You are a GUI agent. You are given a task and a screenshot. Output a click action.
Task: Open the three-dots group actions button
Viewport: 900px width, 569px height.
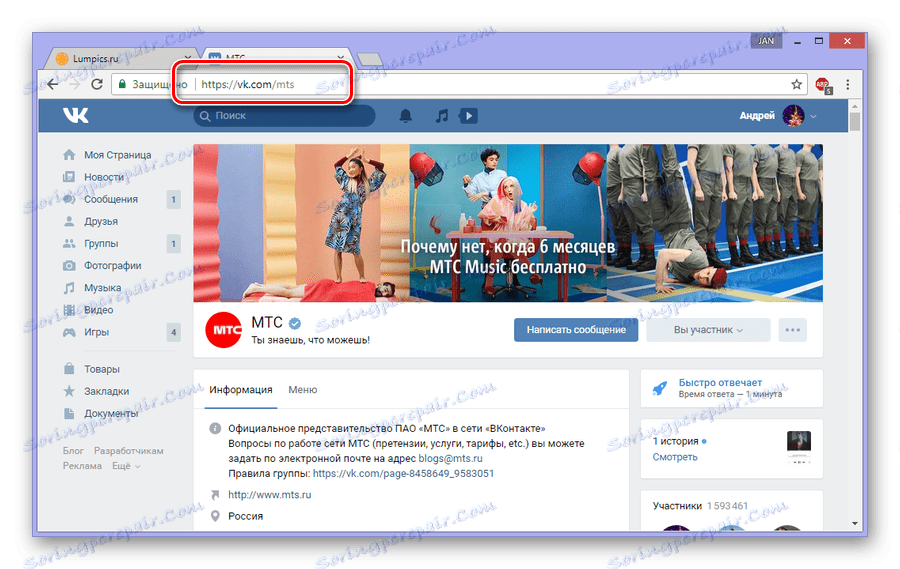pyautogui.click(x=793, y=330)
